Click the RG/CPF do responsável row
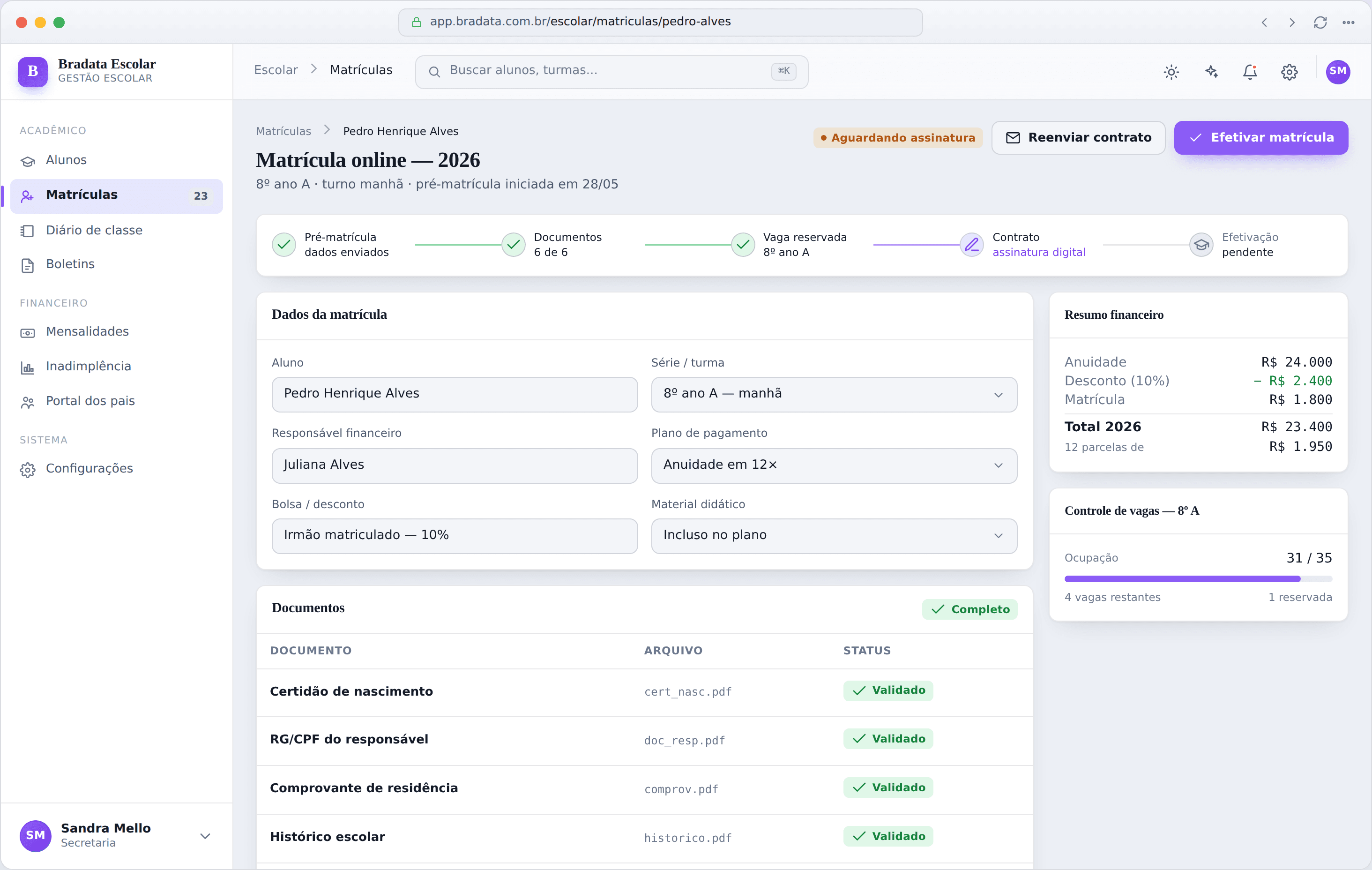This screenshot has width=1372, height=870. tap(644, 740)
